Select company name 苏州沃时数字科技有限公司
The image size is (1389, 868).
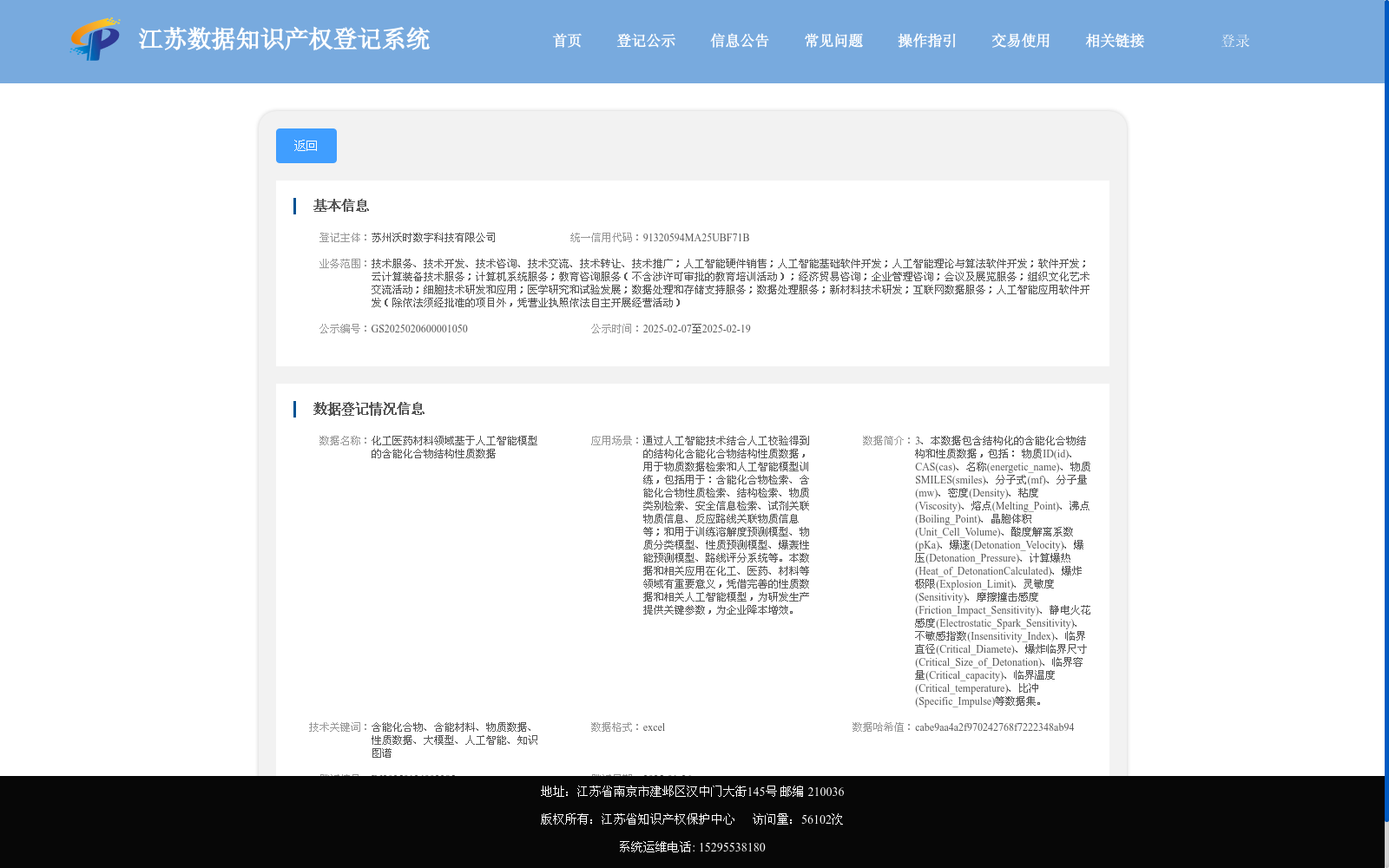tap(433, 238)
